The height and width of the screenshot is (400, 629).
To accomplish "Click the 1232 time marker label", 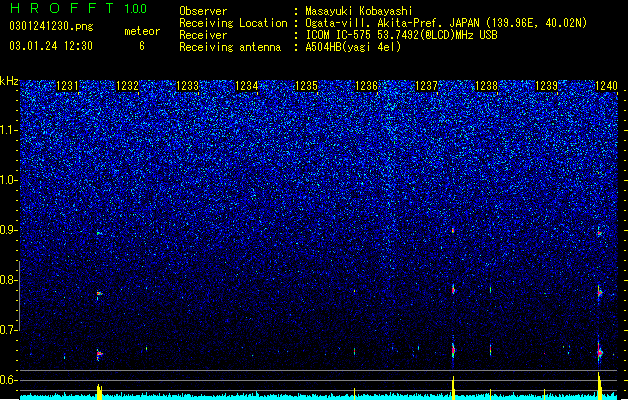I will pyautogui.click(x=127, y=86).
